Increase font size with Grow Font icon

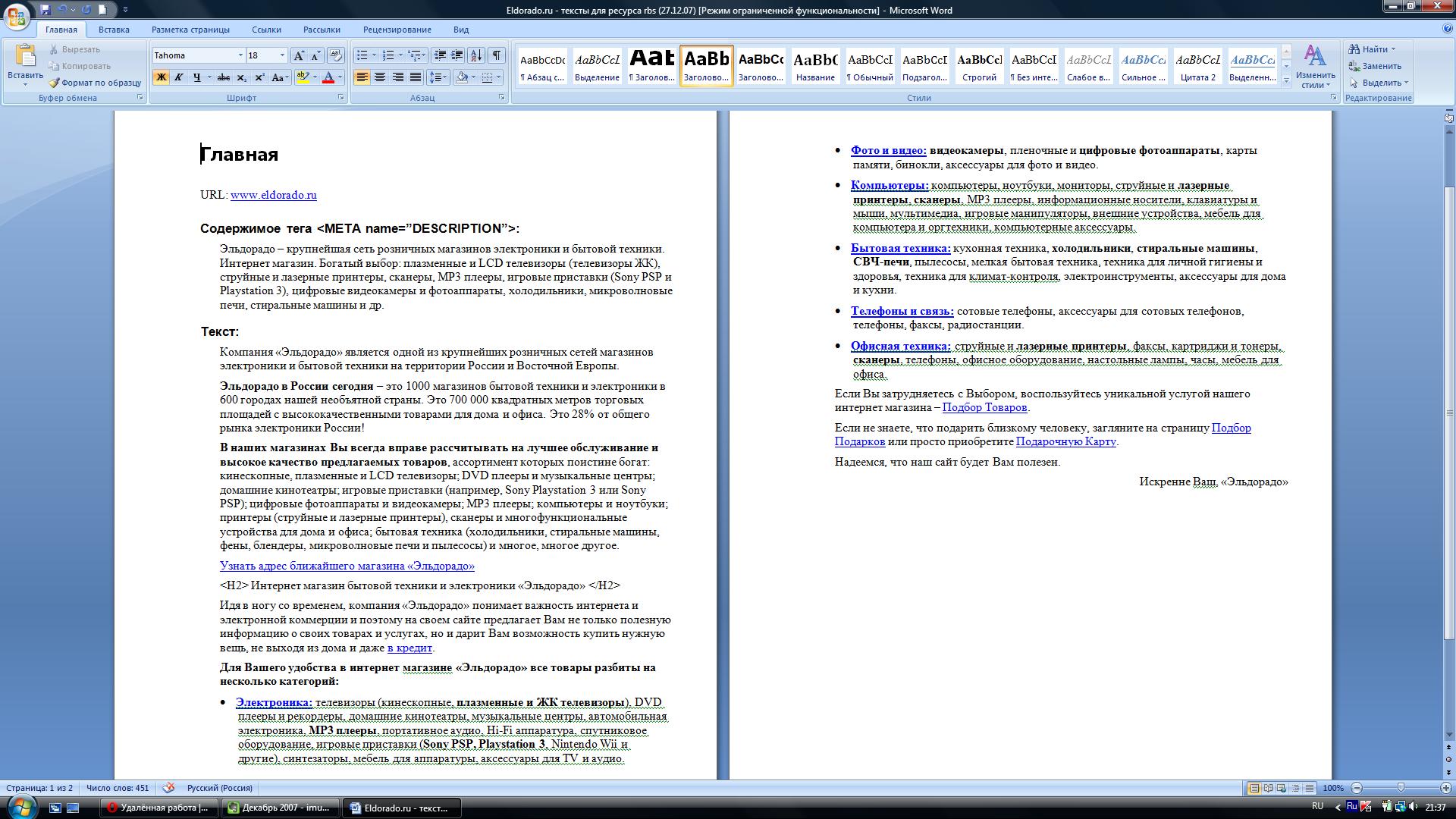click(299, 55)
